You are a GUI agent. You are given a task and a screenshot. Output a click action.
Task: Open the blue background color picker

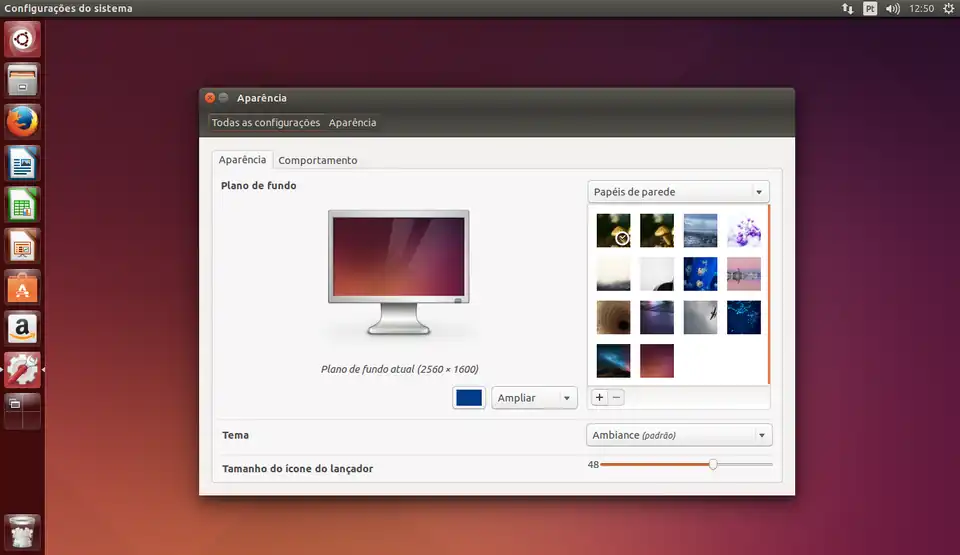469,398
